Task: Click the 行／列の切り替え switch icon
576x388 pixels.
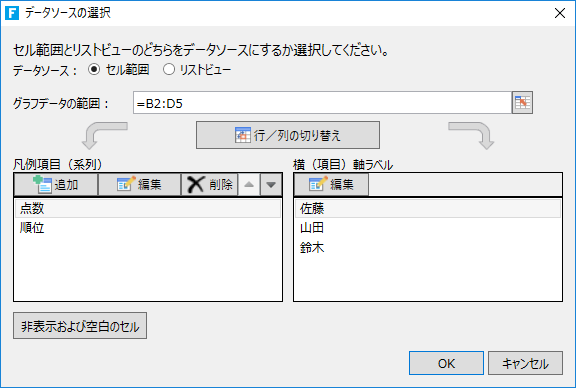Action: pyautogui.click(x=243, y=135)
